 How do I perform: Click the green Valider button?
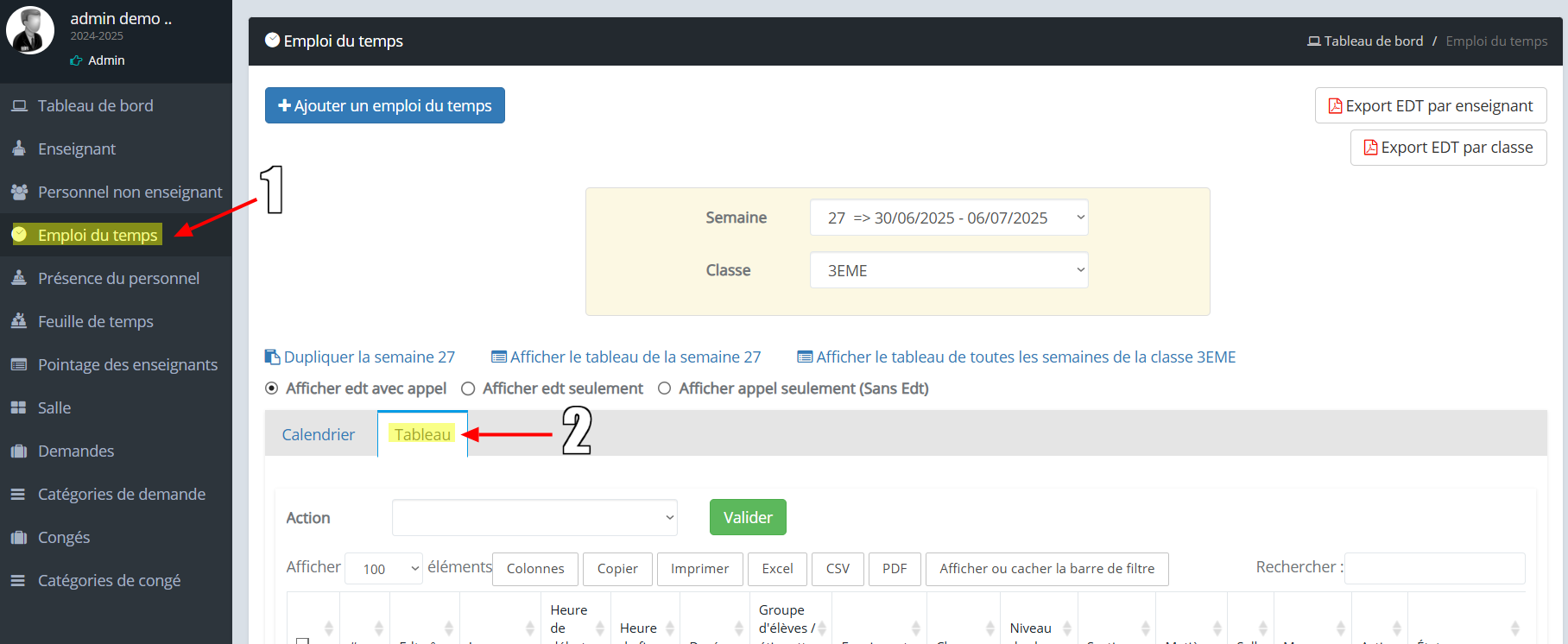tap(748, 517)
